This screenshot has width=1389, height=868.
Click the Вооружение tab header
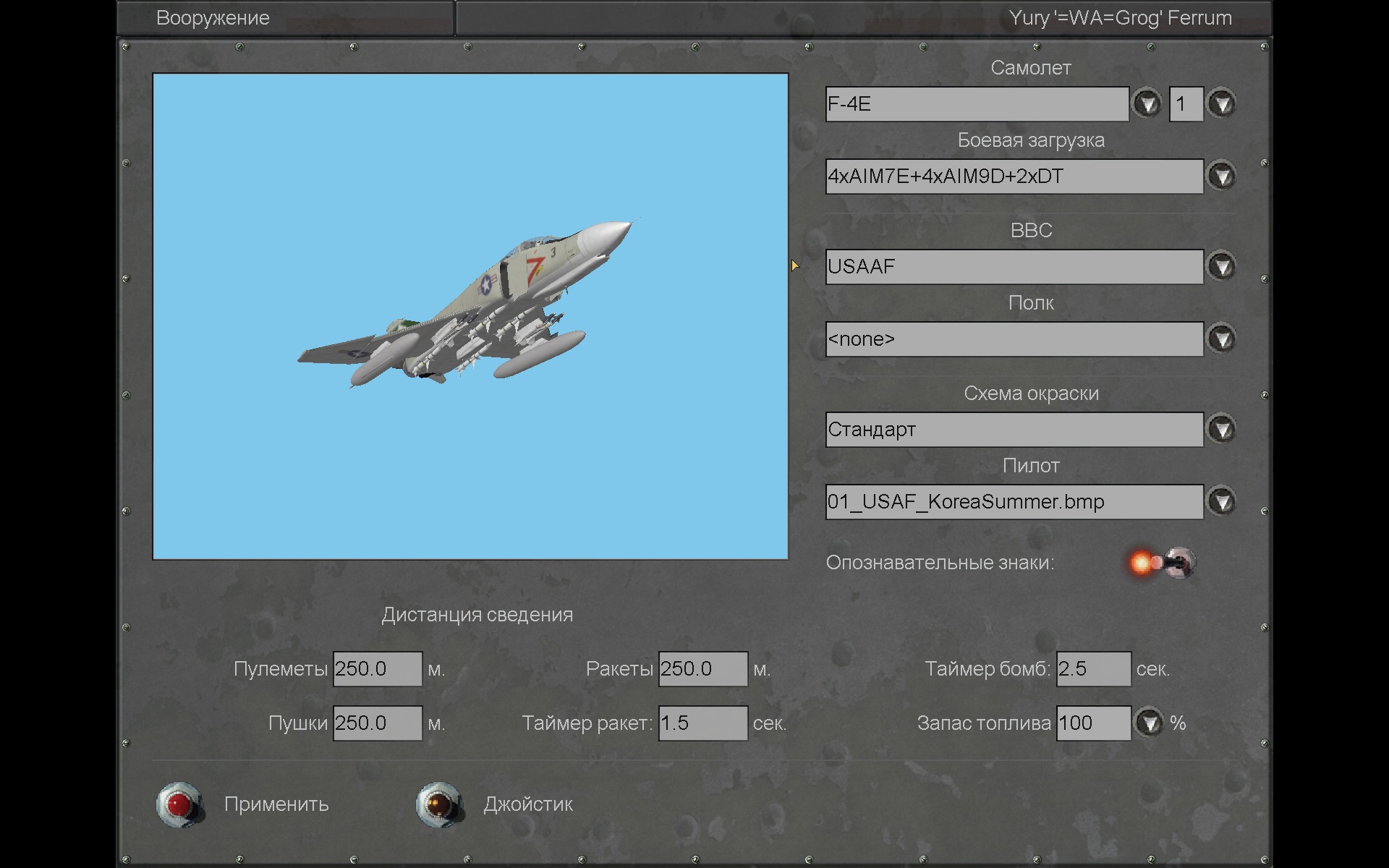pyautogui.click(x=213, y=18)
